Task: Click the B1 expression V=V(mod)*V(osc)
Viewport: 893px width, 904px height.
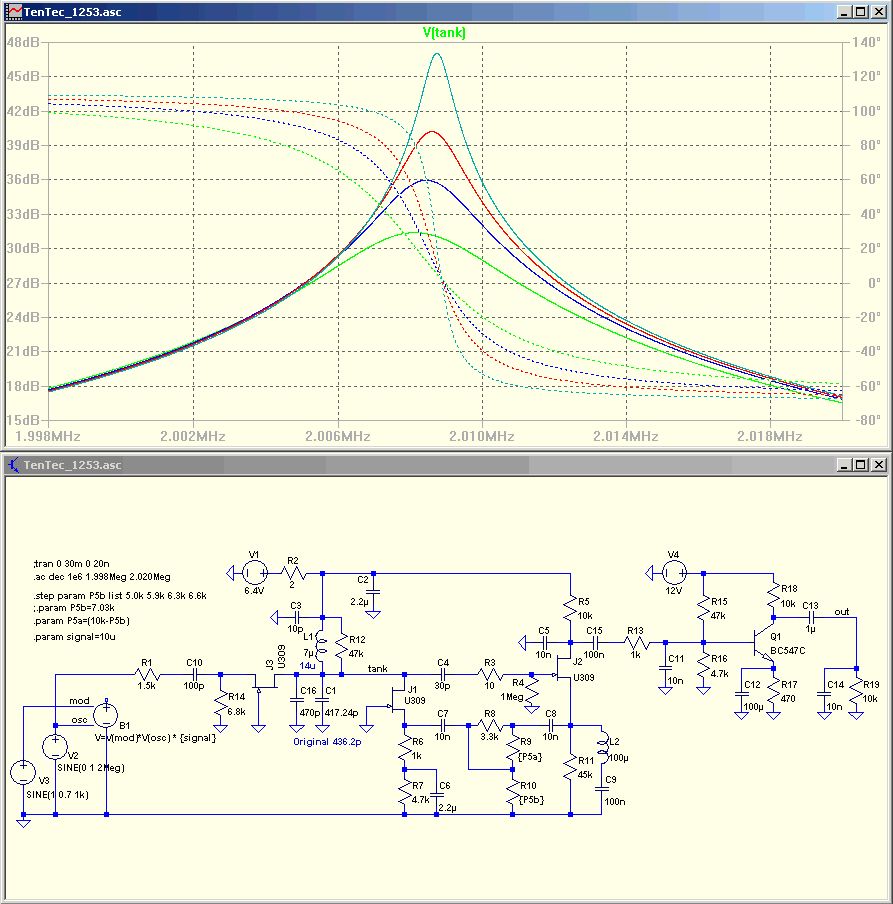Action: click(x=155, y=737)
